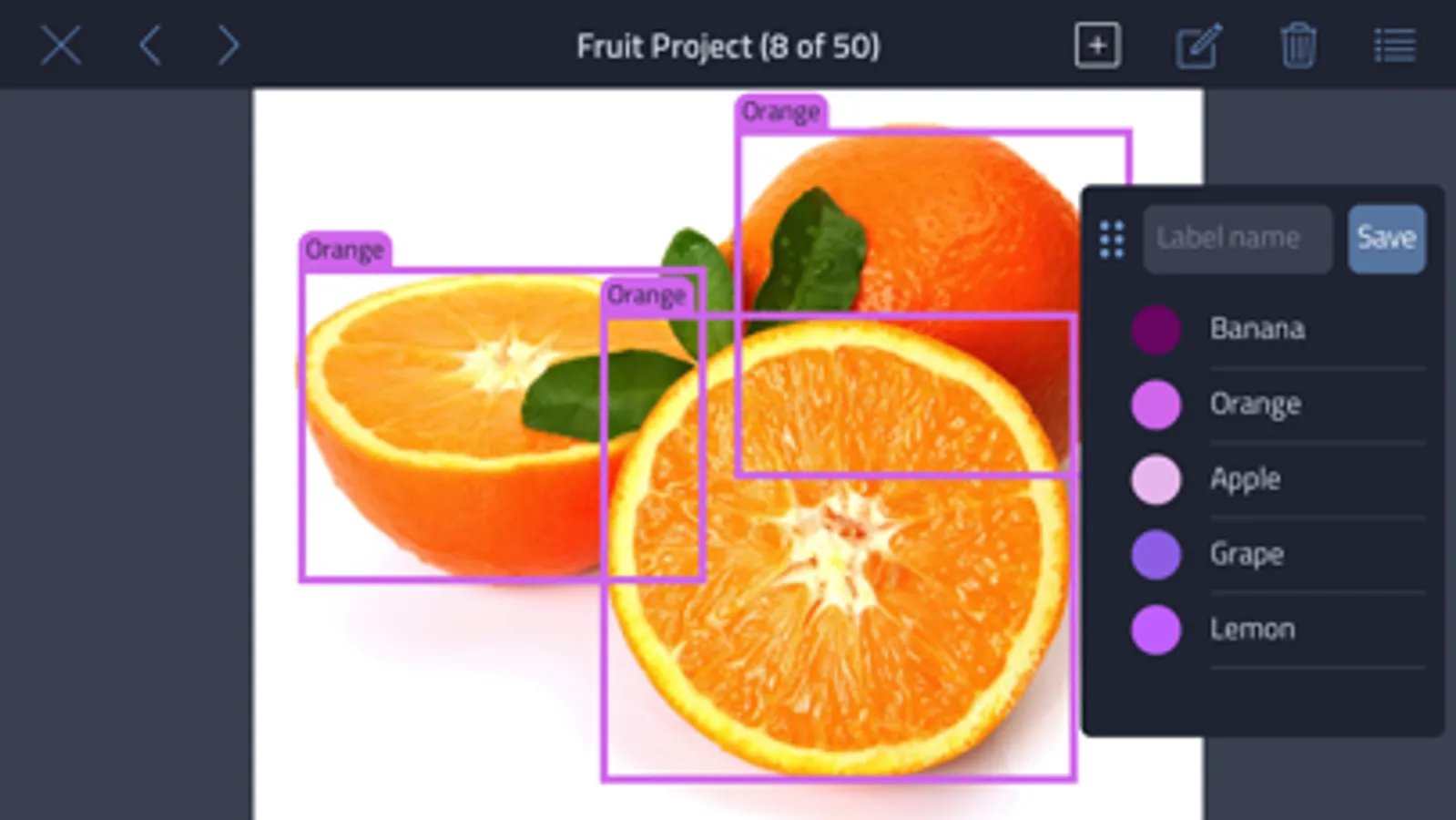This screenshot has height=820, width=1456.
Task: Click the violet Grape color swatch
Action: (x=1156, y=554)
